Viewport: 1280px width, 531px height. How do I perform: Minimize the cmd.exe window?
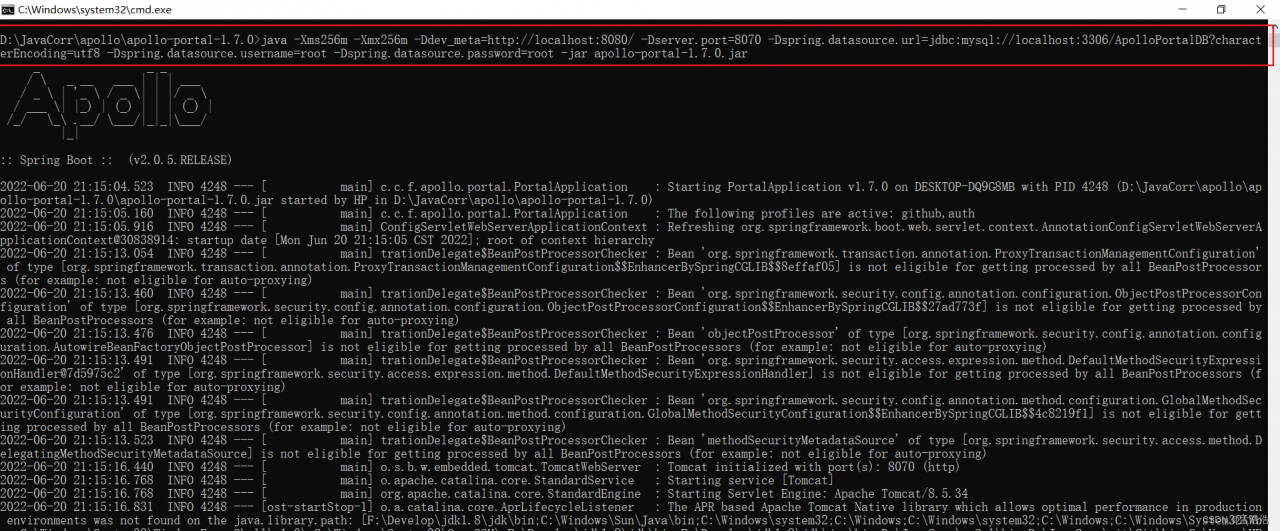coord(1184,9)
